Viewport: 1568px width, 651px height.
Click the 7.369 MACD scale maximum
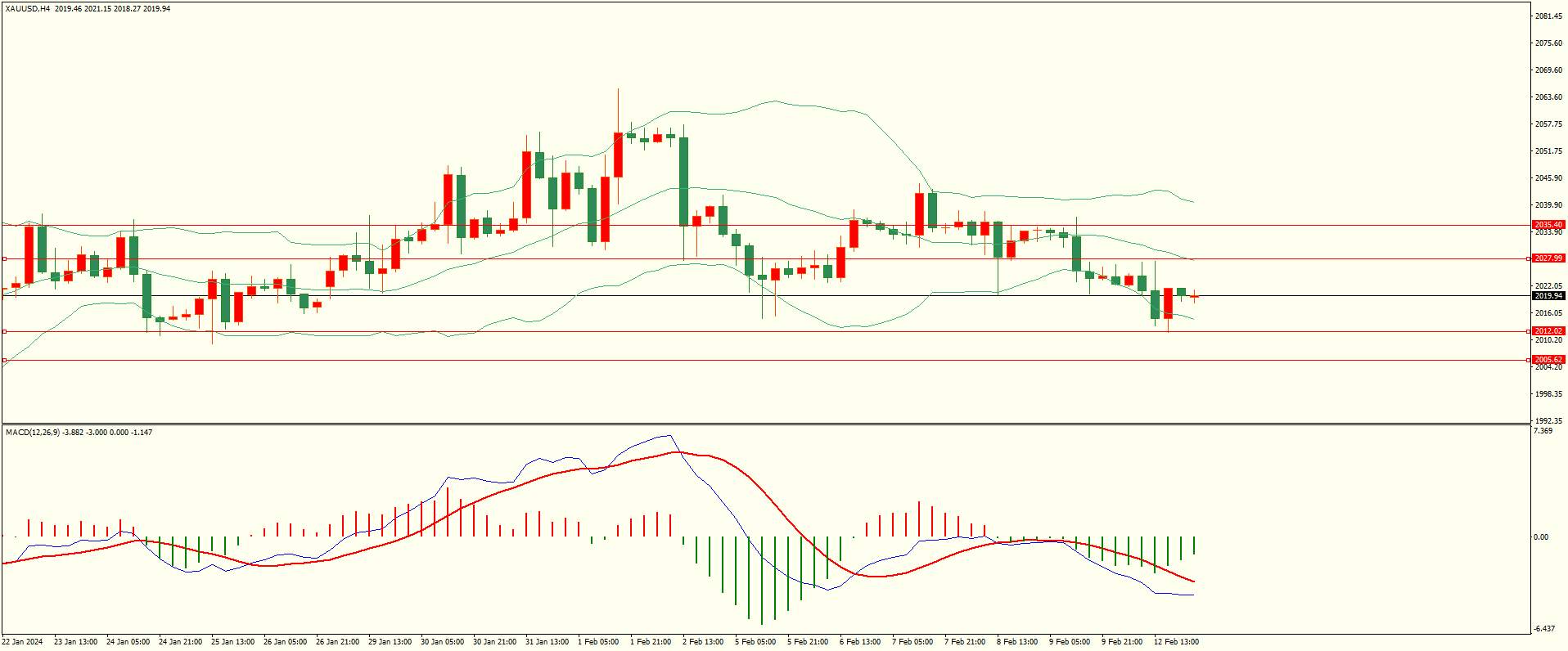point(1543,431)
